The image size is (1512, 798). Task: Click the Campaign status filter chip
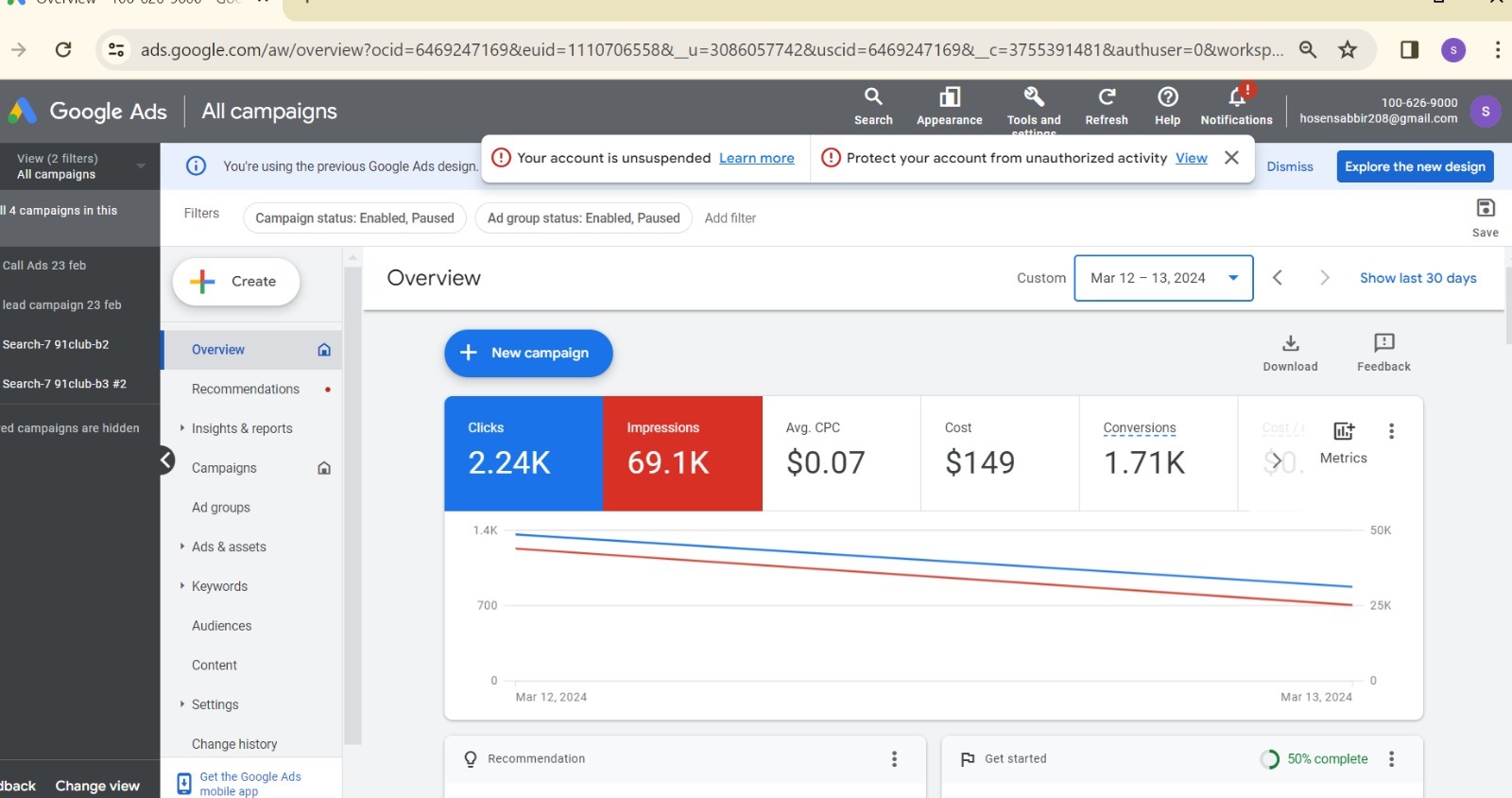(354, 218)
